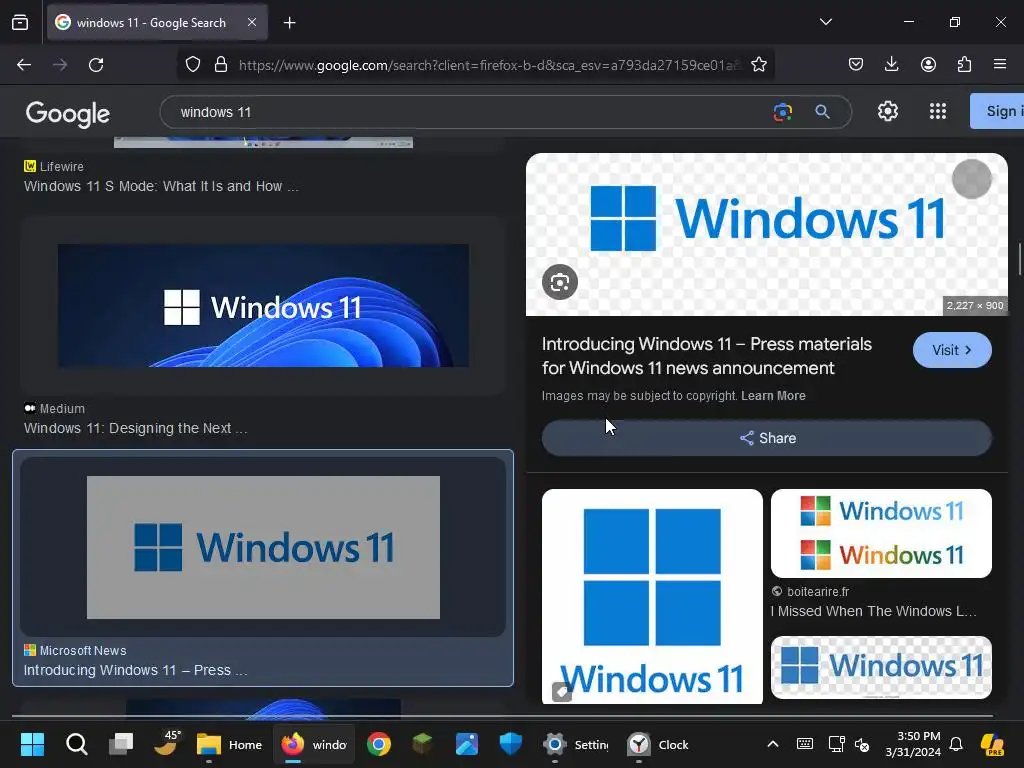Open Introducing Windows 11 press materials title

[x=707, y=356]
